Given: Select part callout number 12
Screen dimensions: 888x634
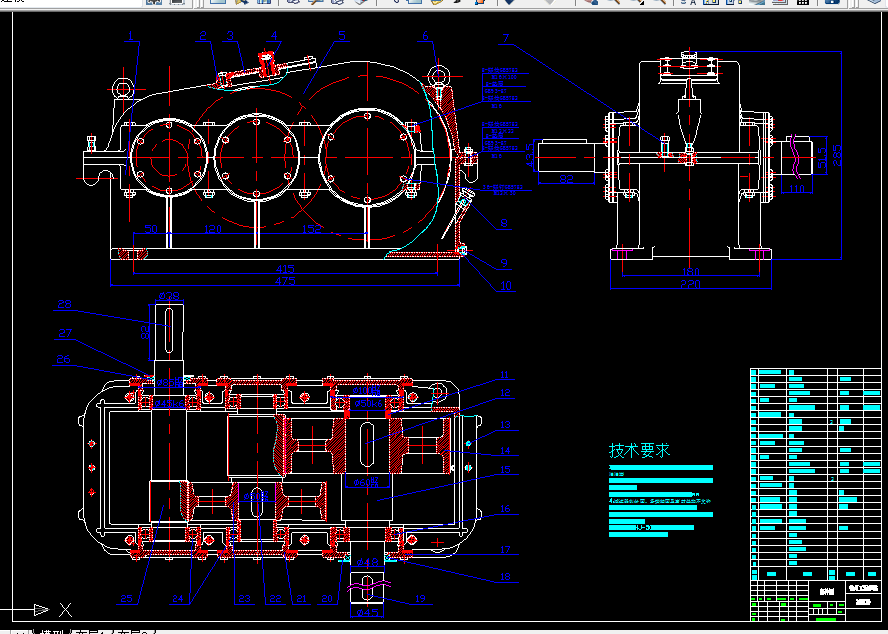Looking at the screenshot, I should (505, 393).
